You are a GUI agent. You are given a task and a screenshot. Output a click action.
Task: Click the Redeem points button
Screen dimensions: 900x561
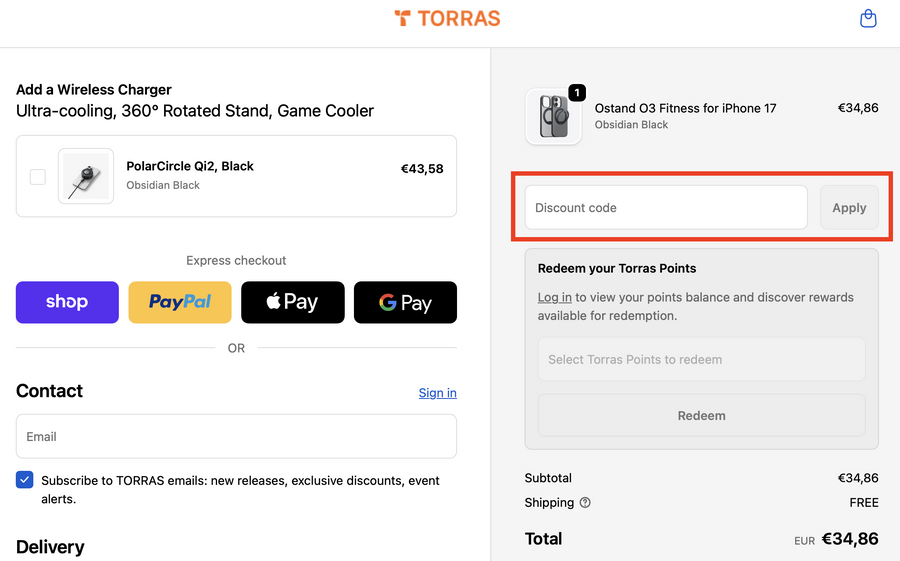(701, 416)
